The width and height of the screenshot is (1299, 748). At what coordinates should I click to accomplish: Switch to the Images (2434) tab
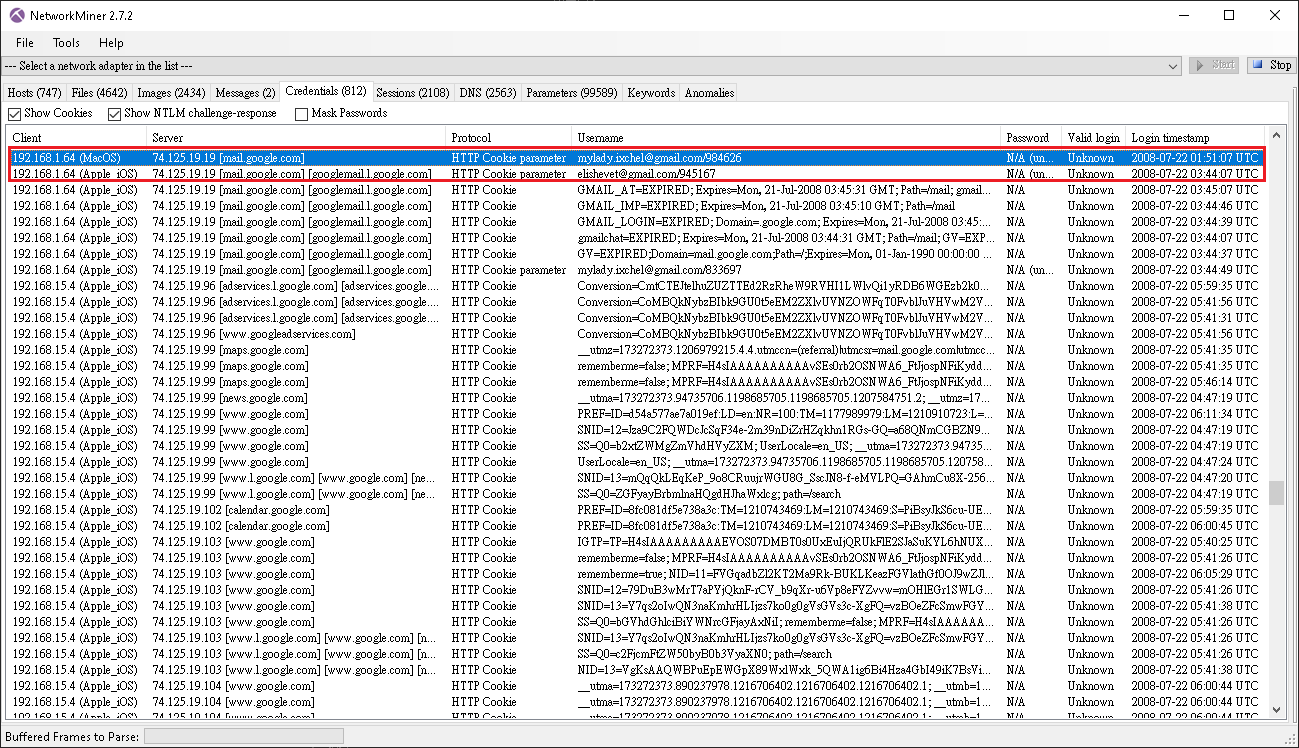click(x=172, y=93)
